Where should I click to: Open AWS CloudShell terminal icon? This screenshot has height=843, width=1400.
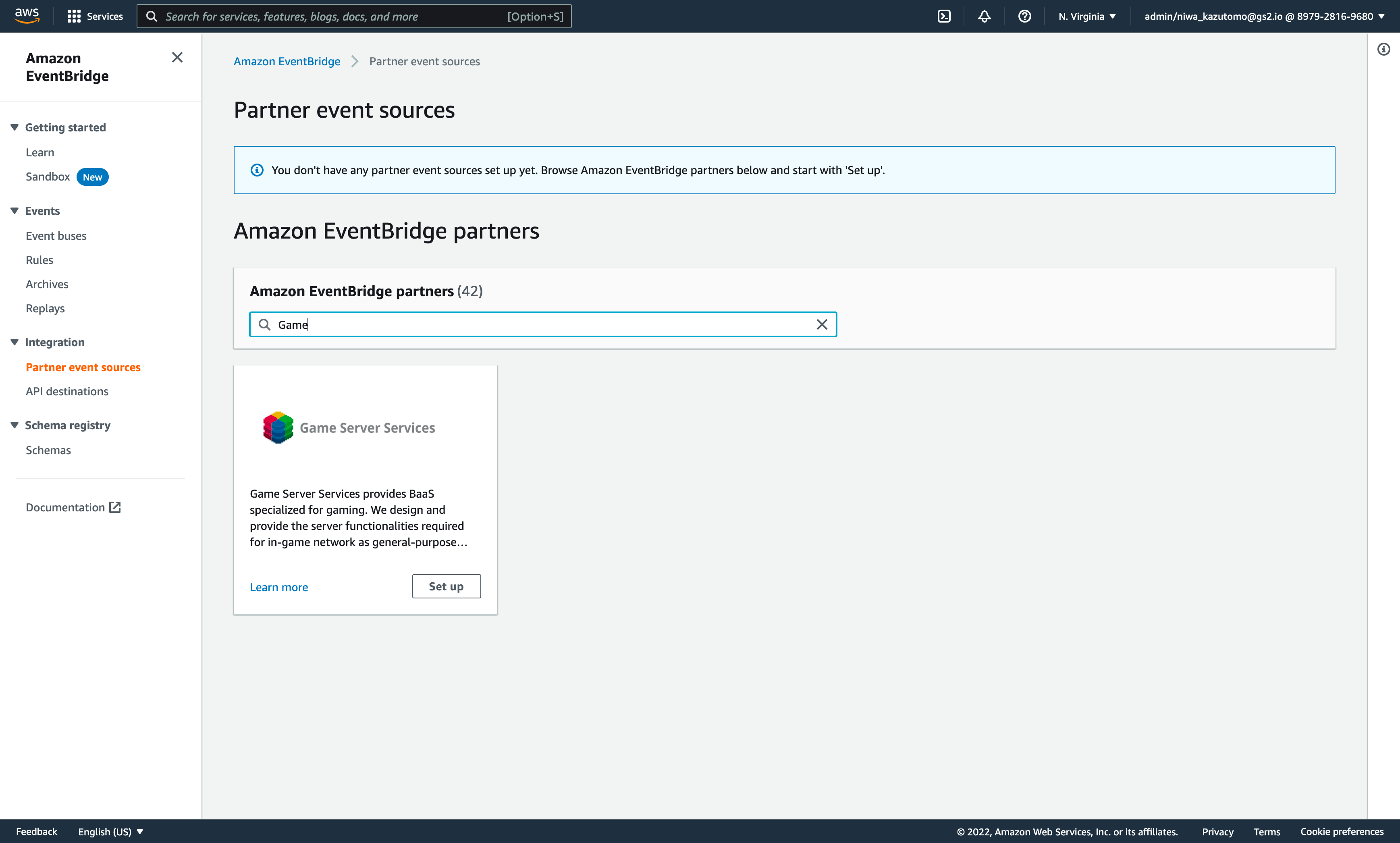coord(944,17)
